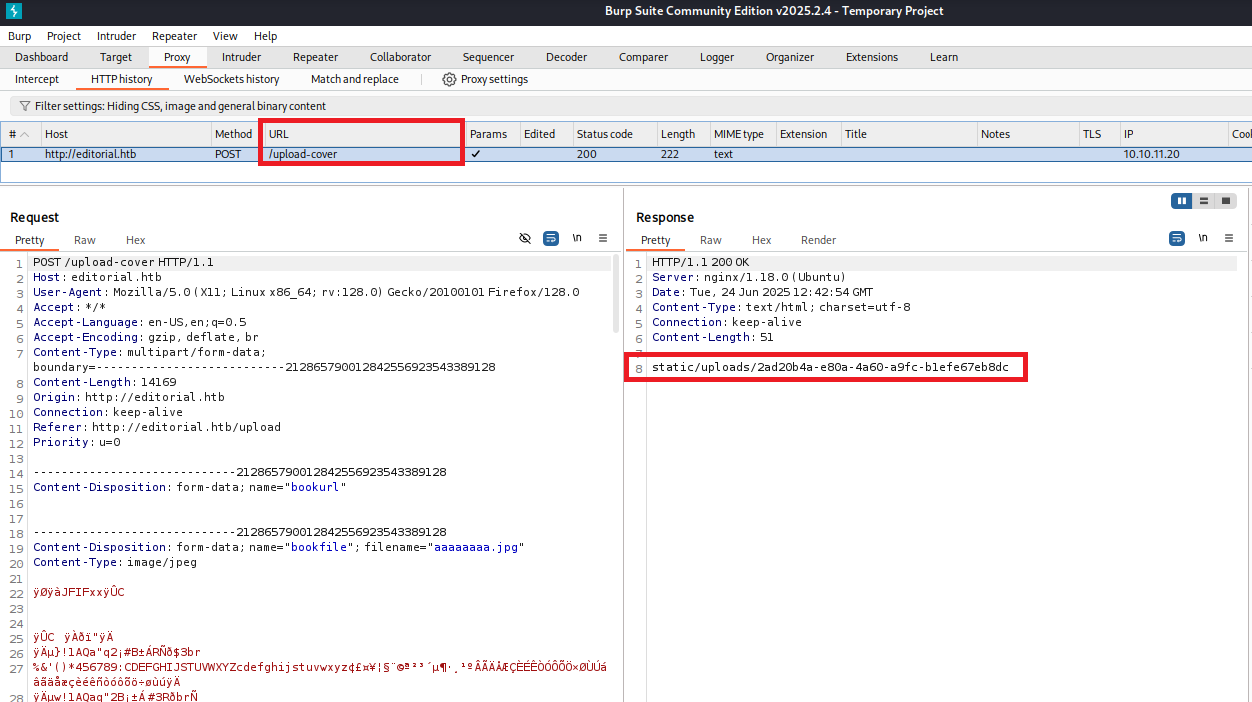The image size is (1252, 702).
Task: Open the Response panel hamburger menu
Action: [1229, 238]
